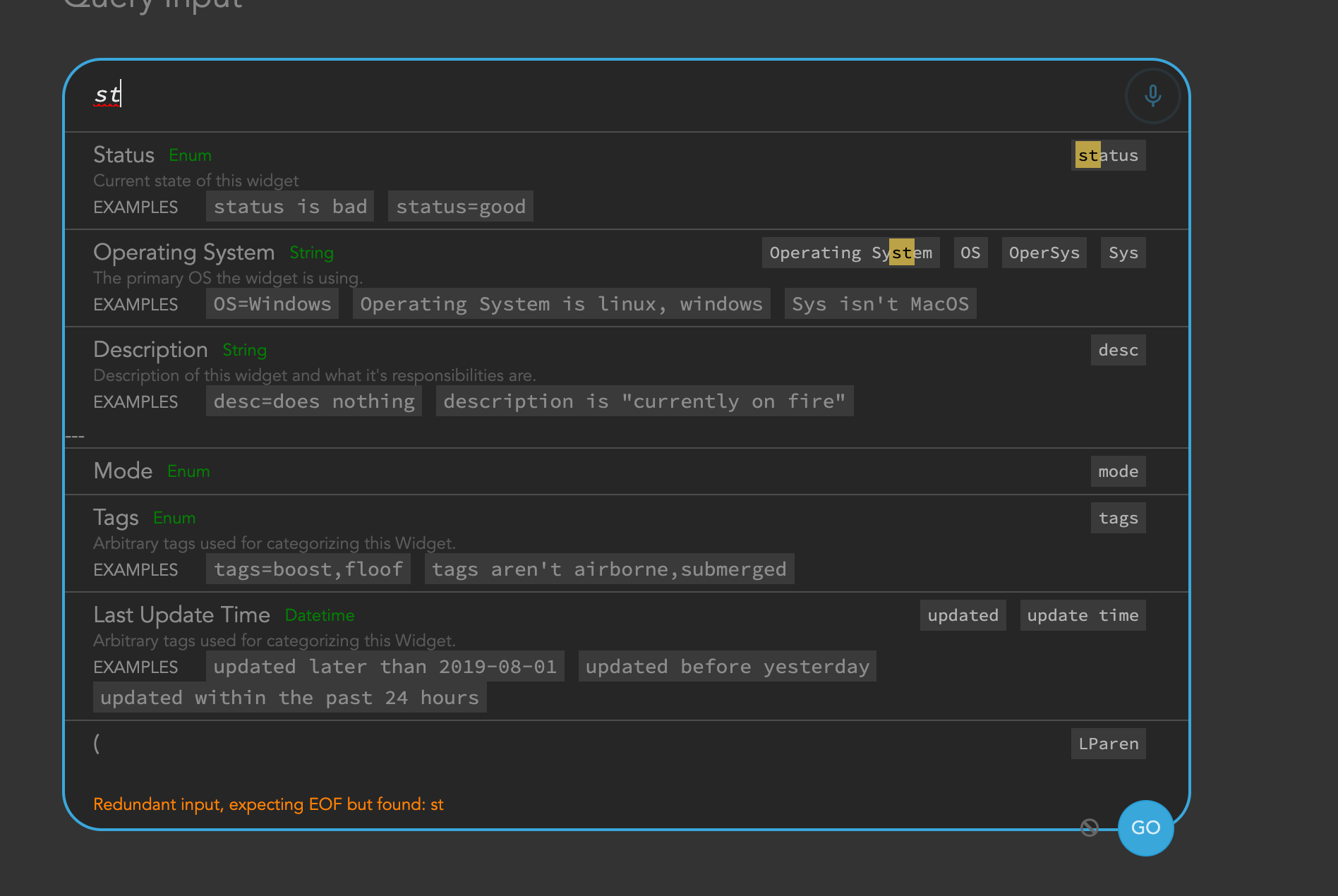Pick the Mode suggestion title
Viewport: 1338px width, 896px height.
(x=123, y=471)
